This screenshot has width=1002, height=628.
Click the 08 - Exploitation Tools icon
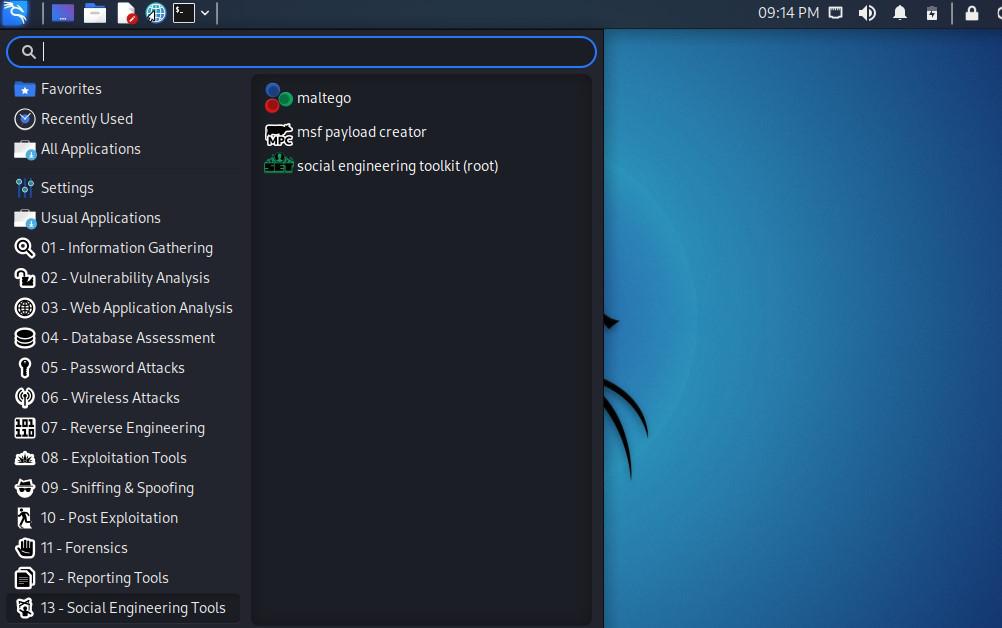coord(24,458)
